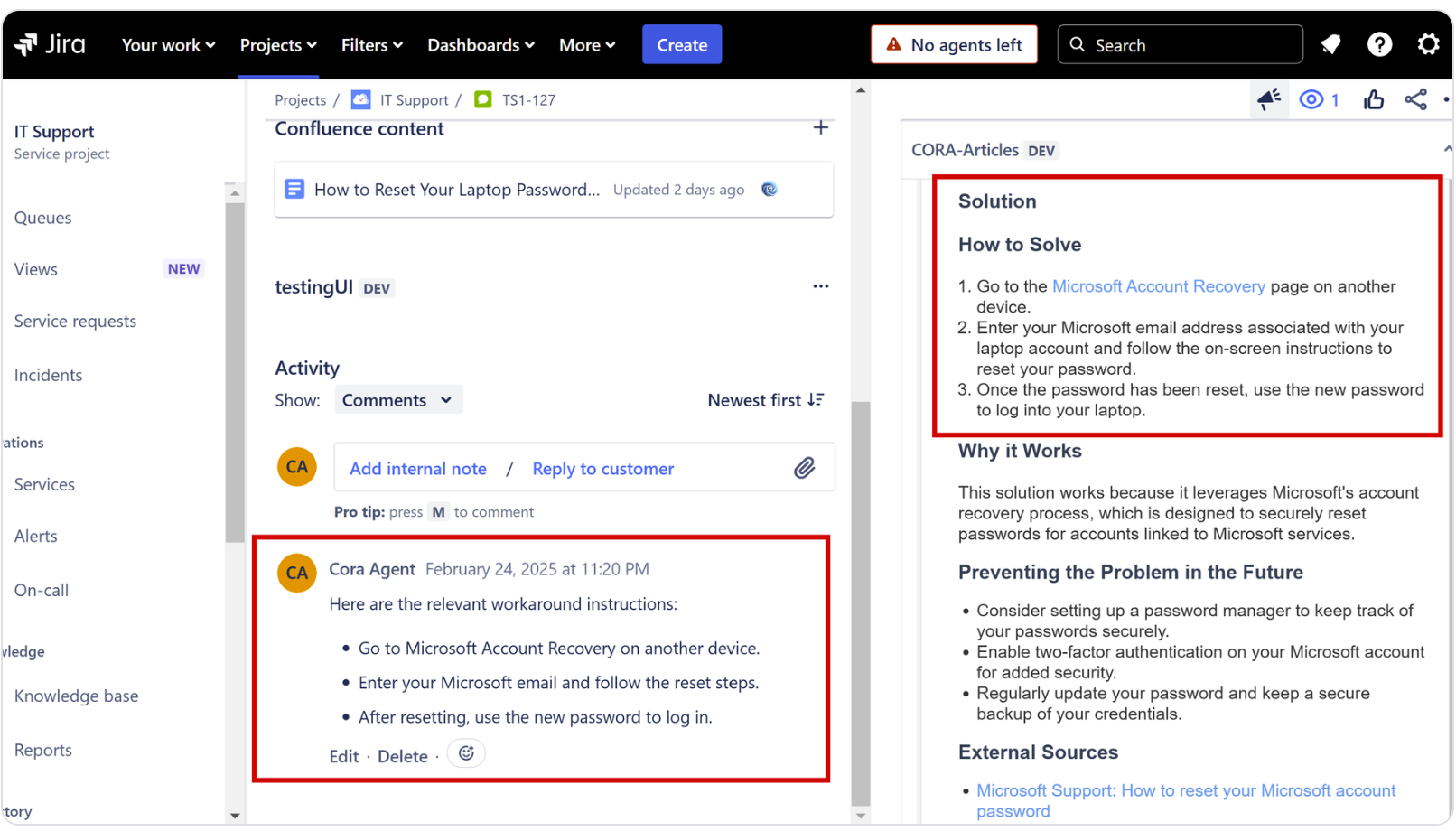Click the NEW badge beside Views
Viewport: 1456px width, 831px height.
click(184, 269)
